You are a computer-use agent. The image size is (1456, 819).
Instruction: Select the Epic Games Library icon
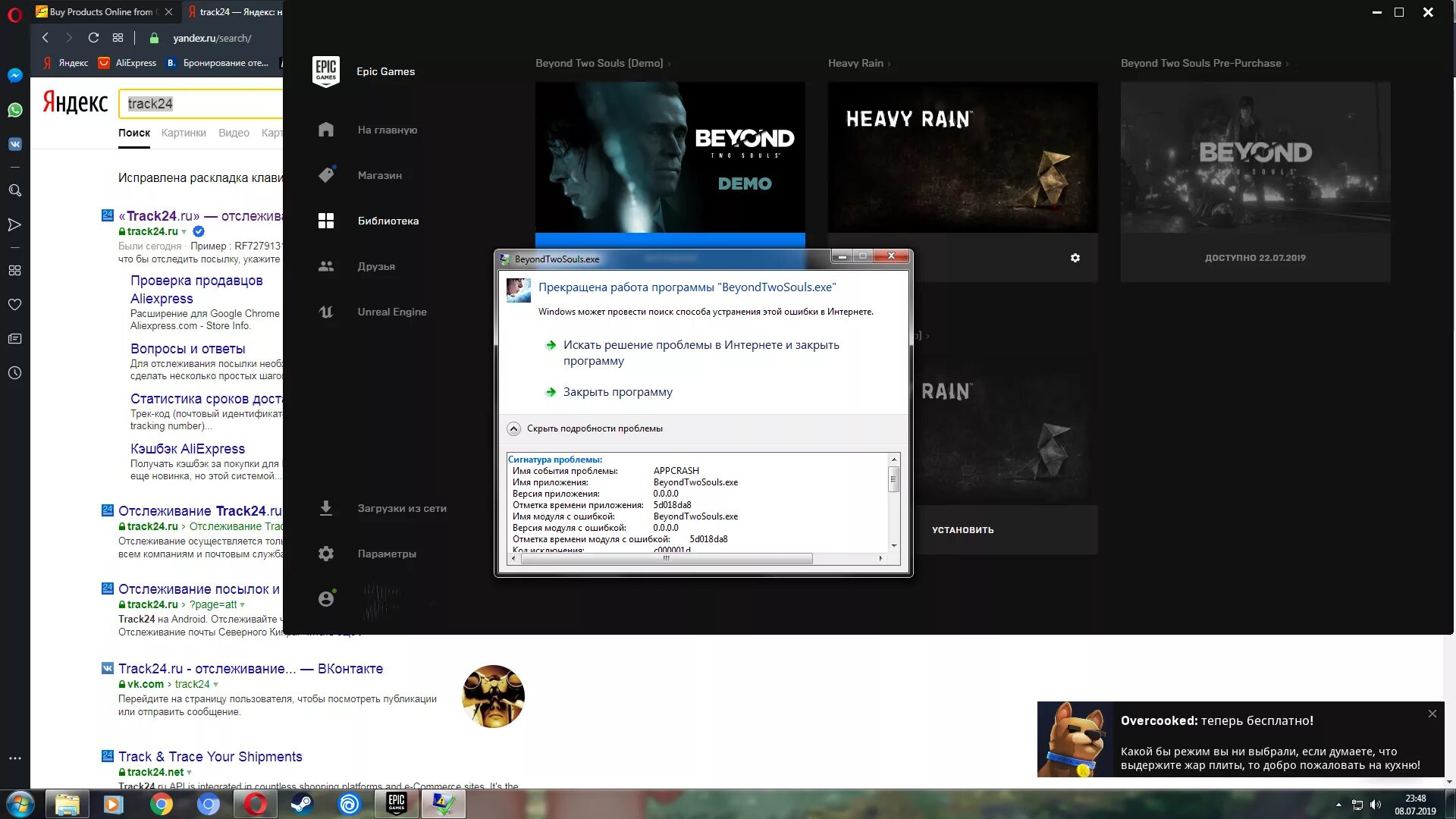326,220
